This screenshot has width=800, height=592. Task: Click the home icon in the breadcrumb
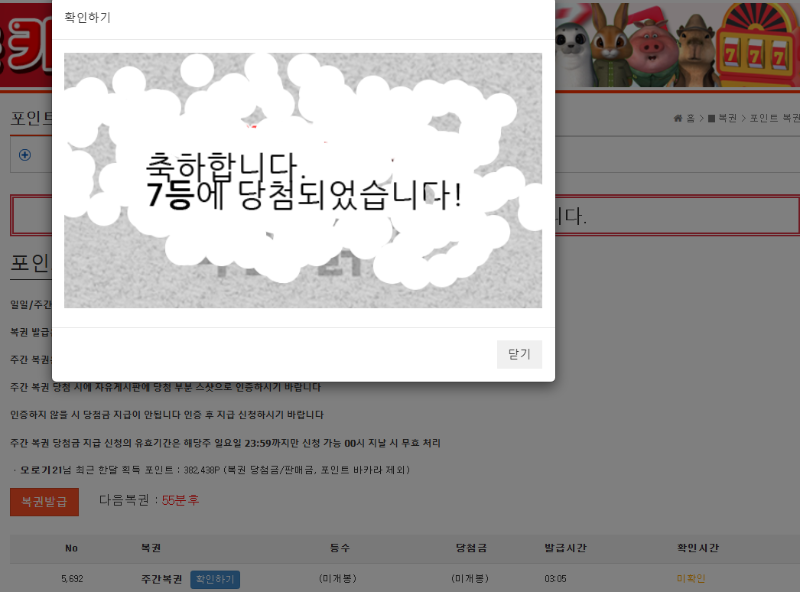coord(678,119)
